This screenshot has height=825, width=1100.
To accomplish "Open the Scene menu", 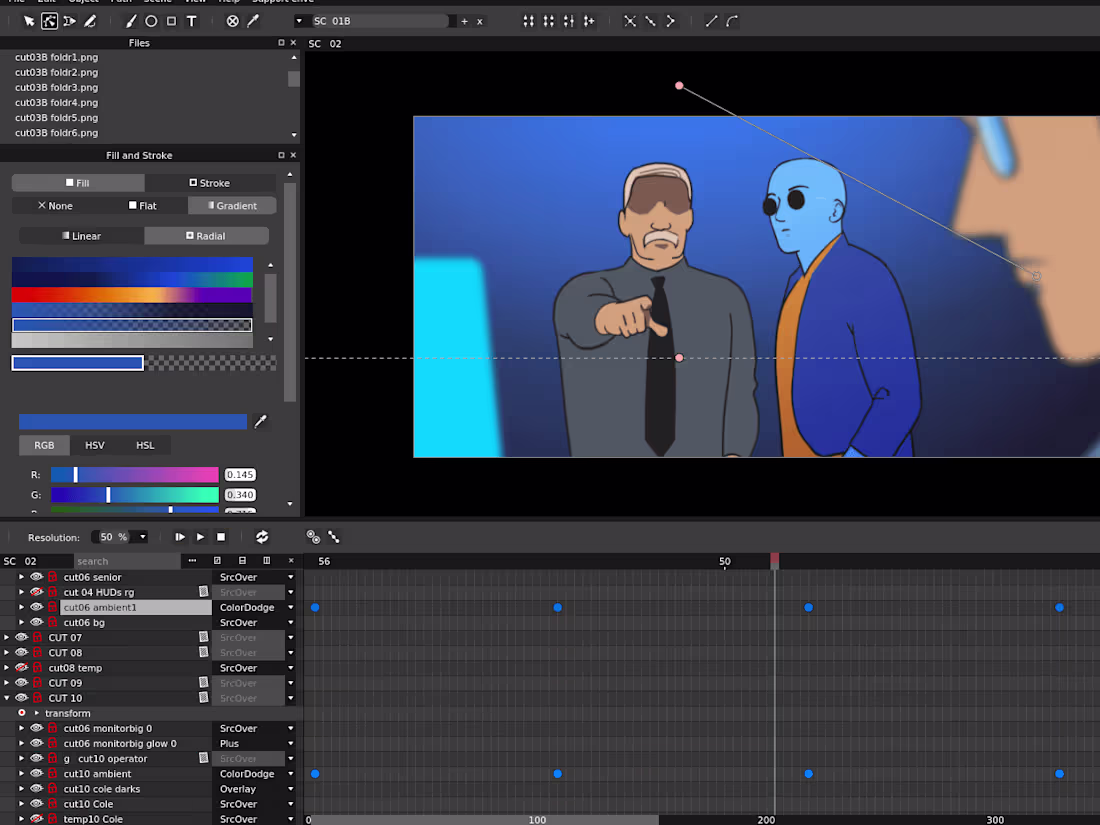I will (156, 2).
